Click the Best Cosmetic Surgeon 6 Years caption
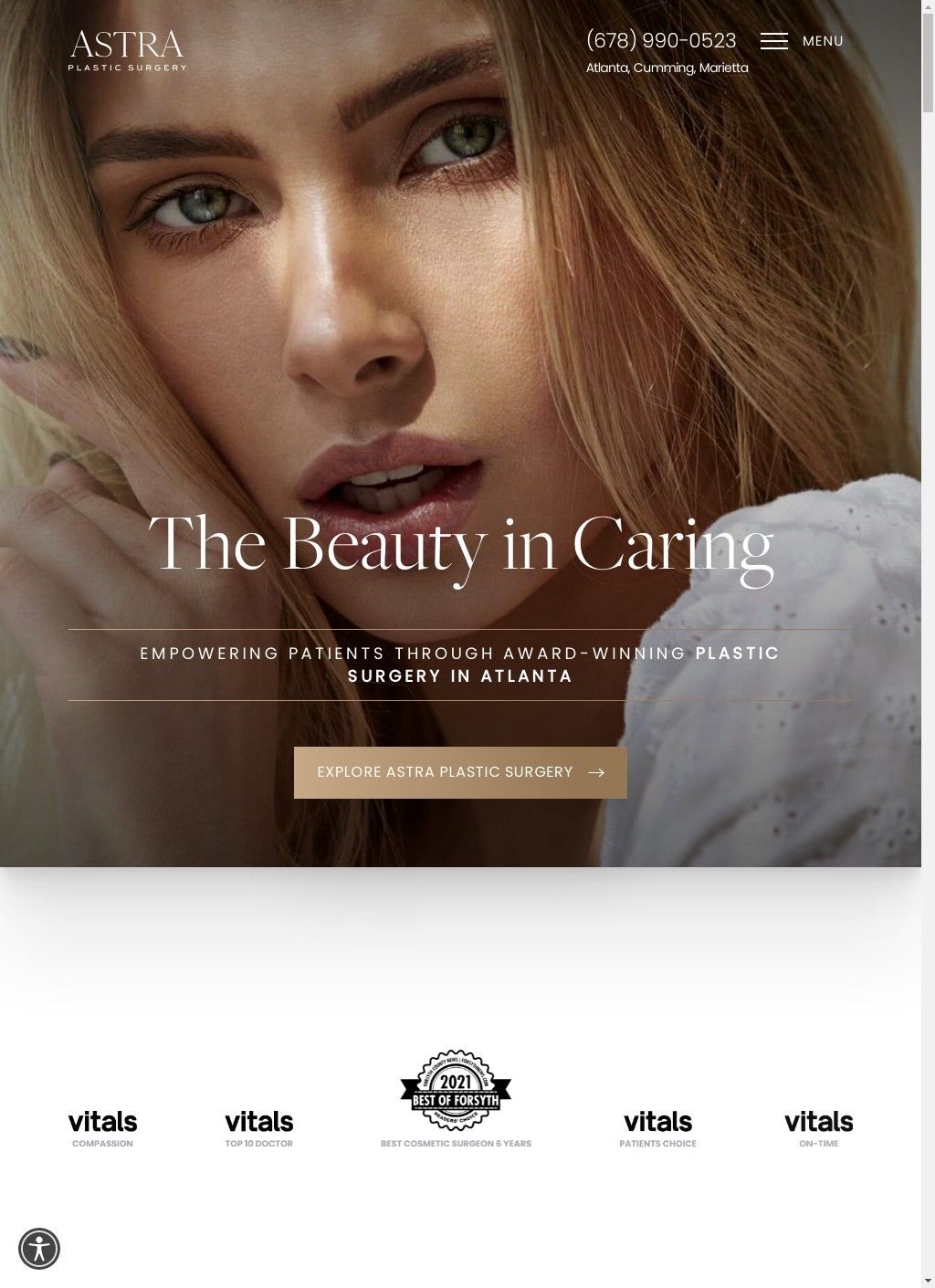 (x=456, y=1143)
